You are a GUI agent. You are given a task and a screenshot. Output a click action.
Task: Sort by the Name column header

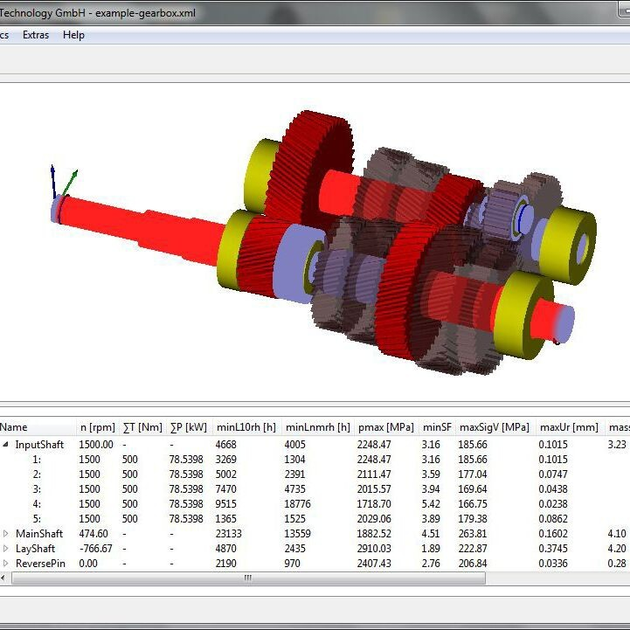point(15,427)
